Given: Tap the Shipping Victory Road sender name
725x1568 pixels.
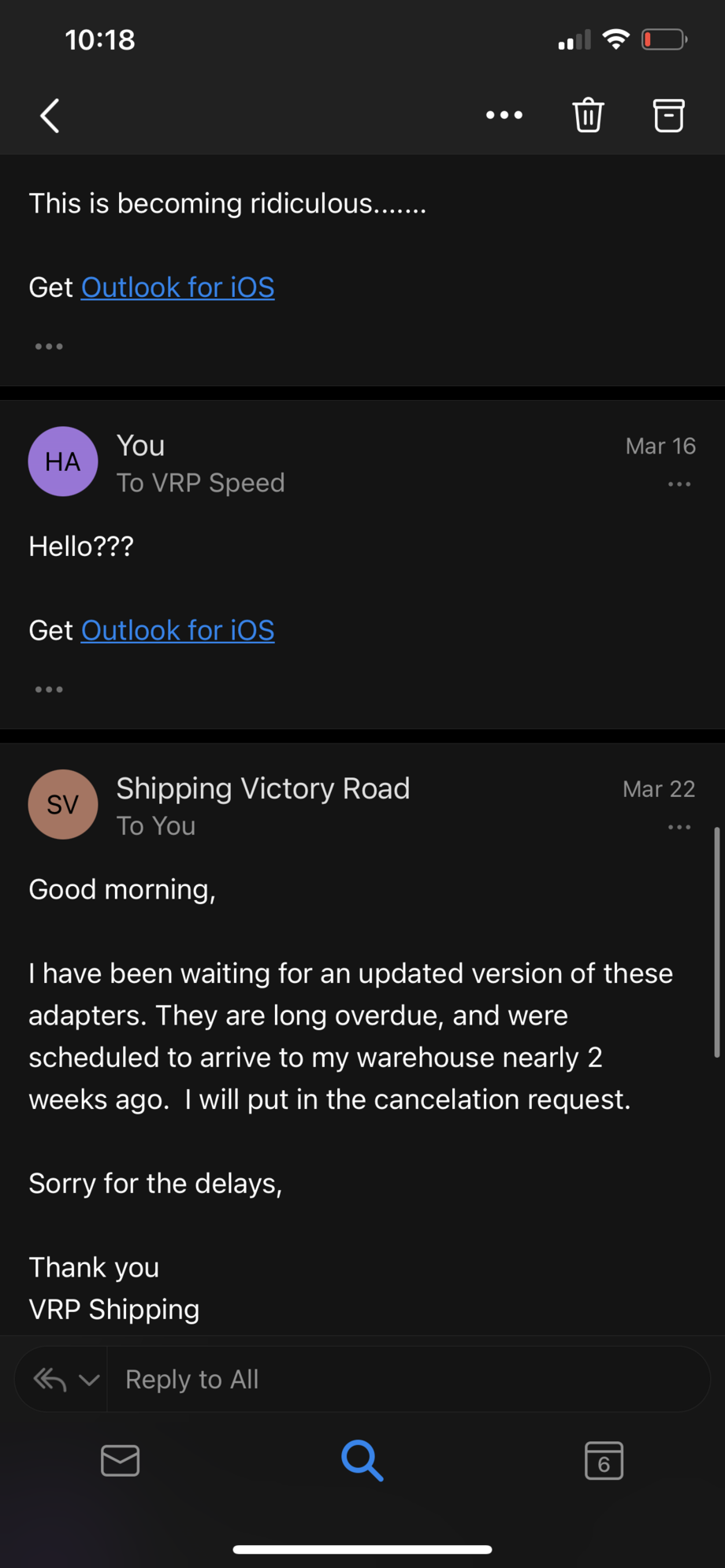Looking at the screenshot, I should pyautogui.click(x=263, y=788).
